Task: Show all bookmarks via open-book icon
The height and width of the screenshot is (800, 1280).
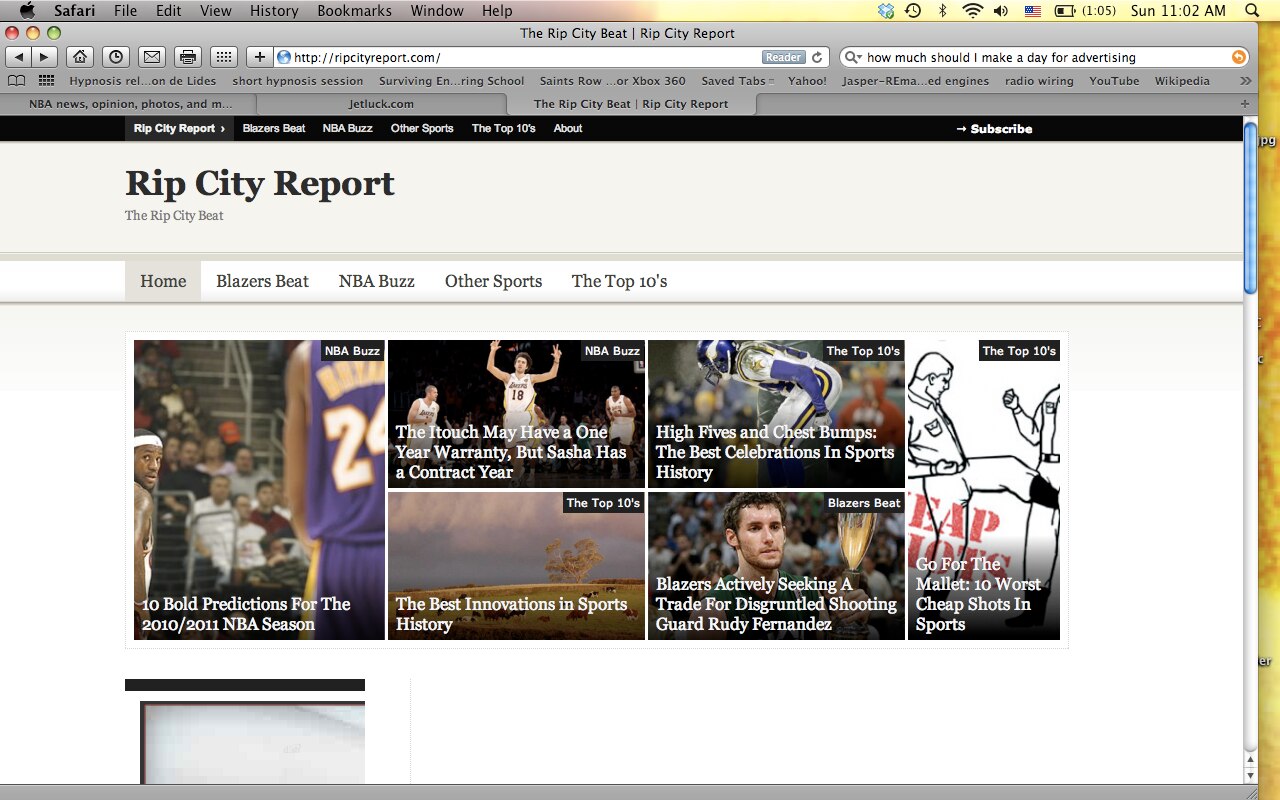Action: 16,81
